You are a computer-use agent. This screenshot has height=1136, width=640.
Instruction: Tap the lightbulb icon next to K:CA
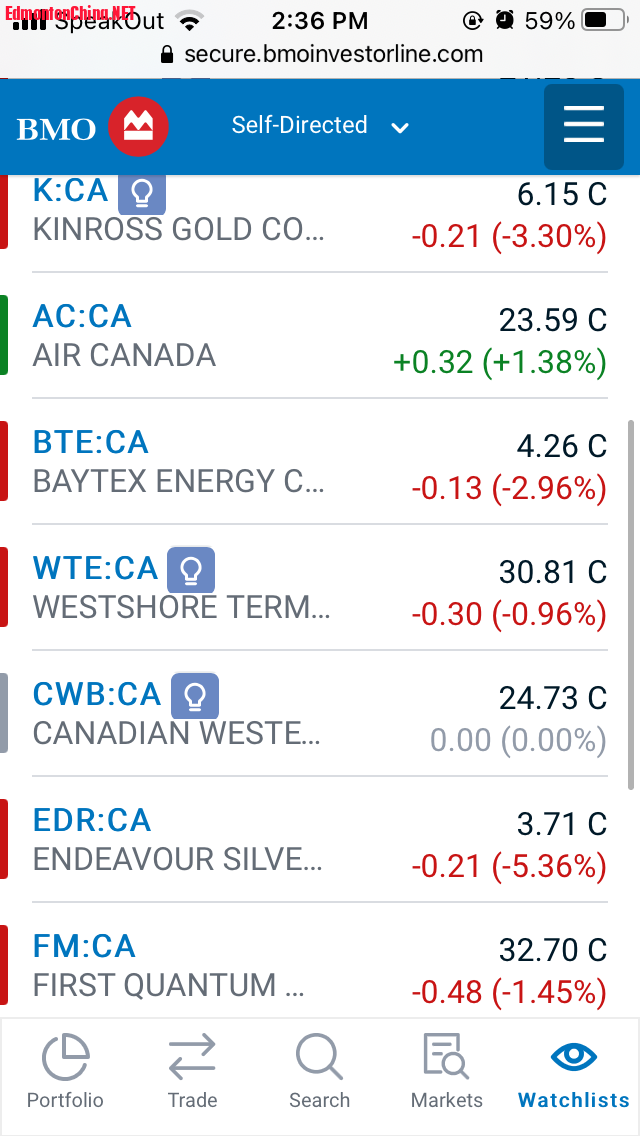(142, 193)
